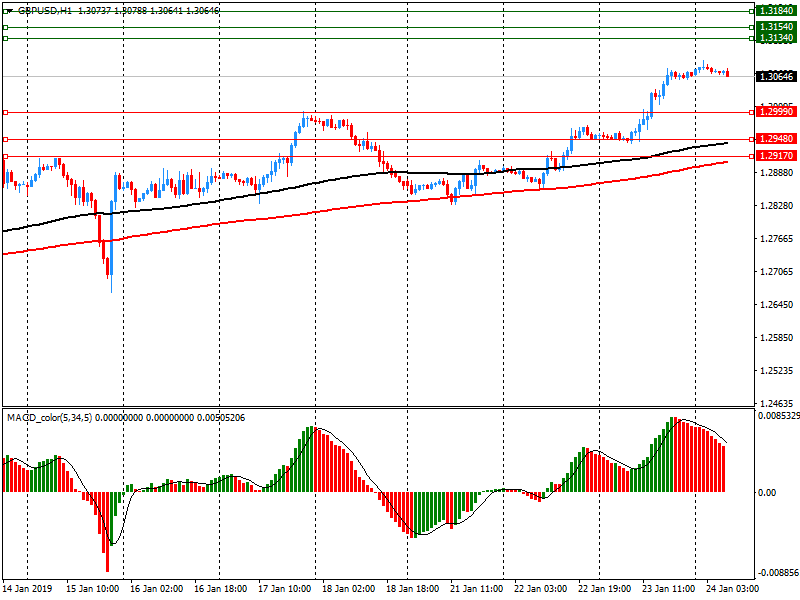
Task: Click the black current price label 1.30646
Action: click(777, 77)
